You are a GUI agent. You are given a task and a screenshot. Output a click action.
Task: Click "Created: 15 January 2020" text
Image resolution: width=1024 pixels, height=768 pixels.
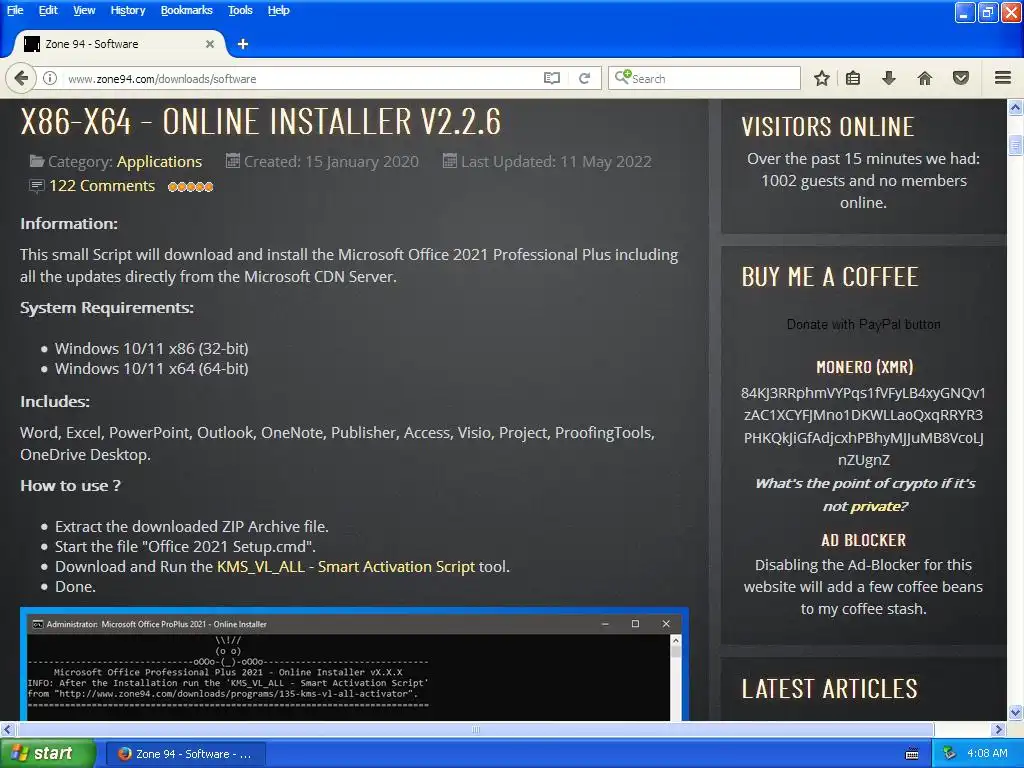tap(331, 161)
